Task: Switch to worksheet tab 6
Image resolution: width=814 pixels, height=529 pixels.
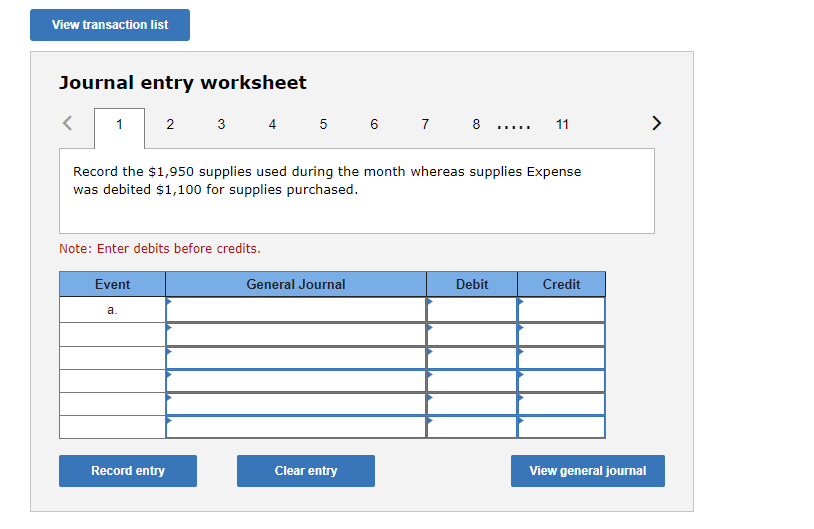Action: [374, 125]
